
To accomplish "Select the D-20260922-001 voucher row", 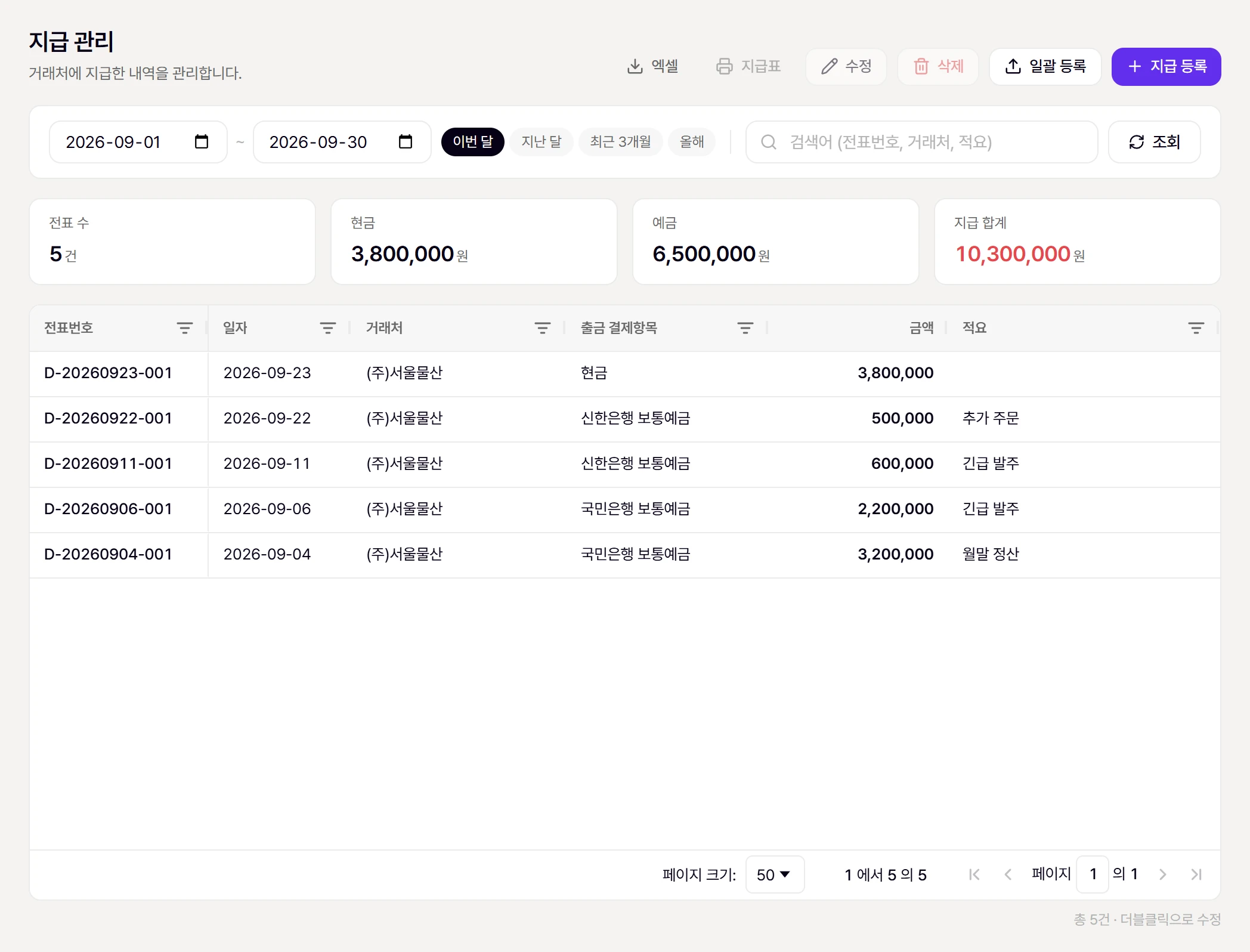I will (x=625, y=419).
